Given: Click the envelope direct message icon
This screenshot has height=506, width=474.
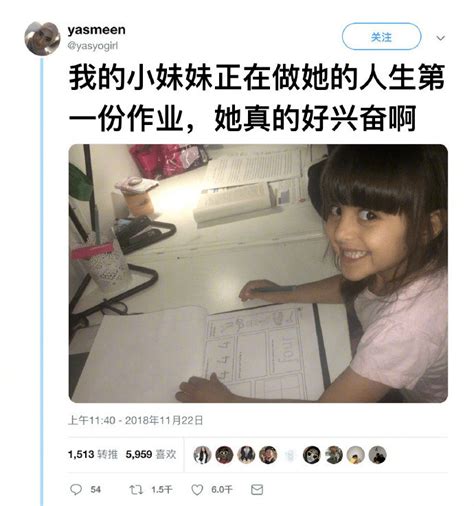Looking at the screenshot, I should point(257,489).
